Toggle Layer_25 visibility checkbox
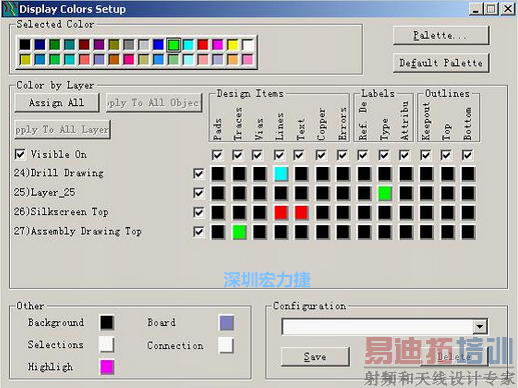Screen dimensions: 518x388 coord(199,193)
